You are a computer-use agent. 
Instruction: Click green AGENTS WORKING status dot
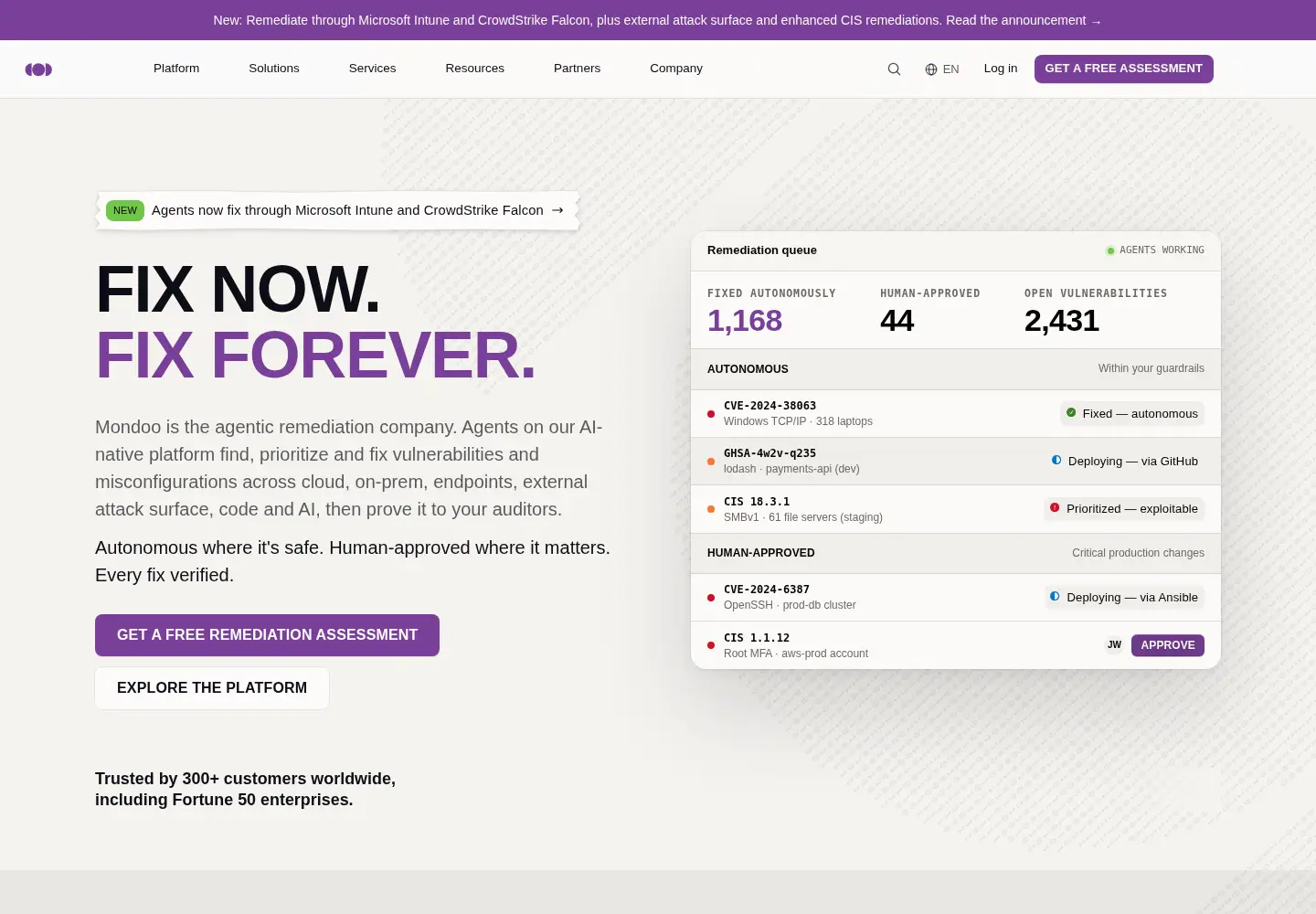pyautogui.click(x=1110, y=250)
